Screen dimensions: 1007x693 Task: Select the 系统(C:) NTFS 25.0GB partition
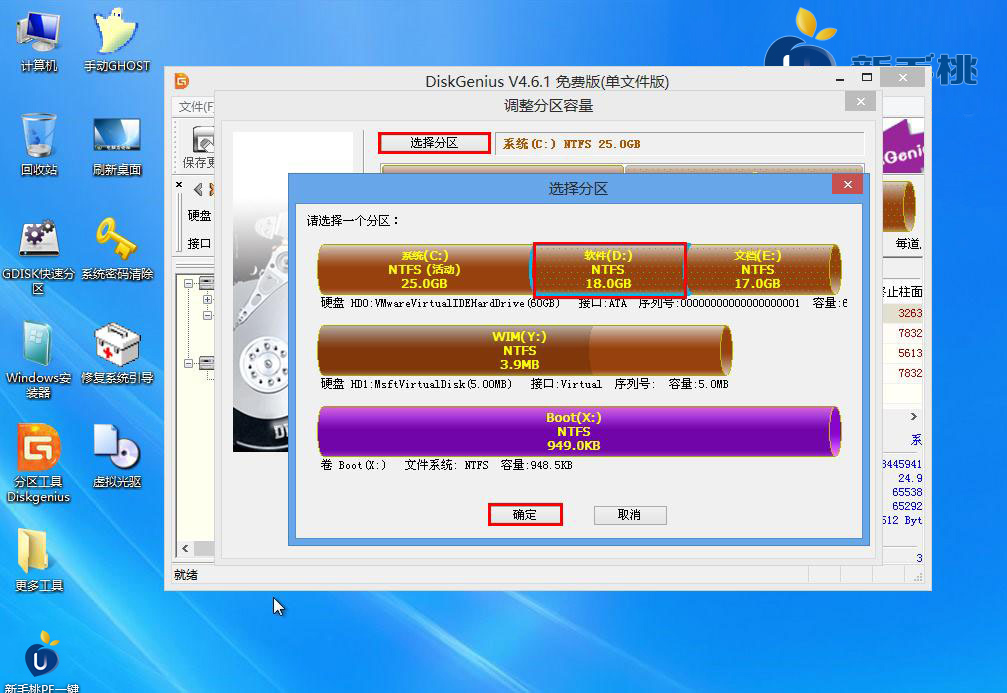[x=425, y=270]
